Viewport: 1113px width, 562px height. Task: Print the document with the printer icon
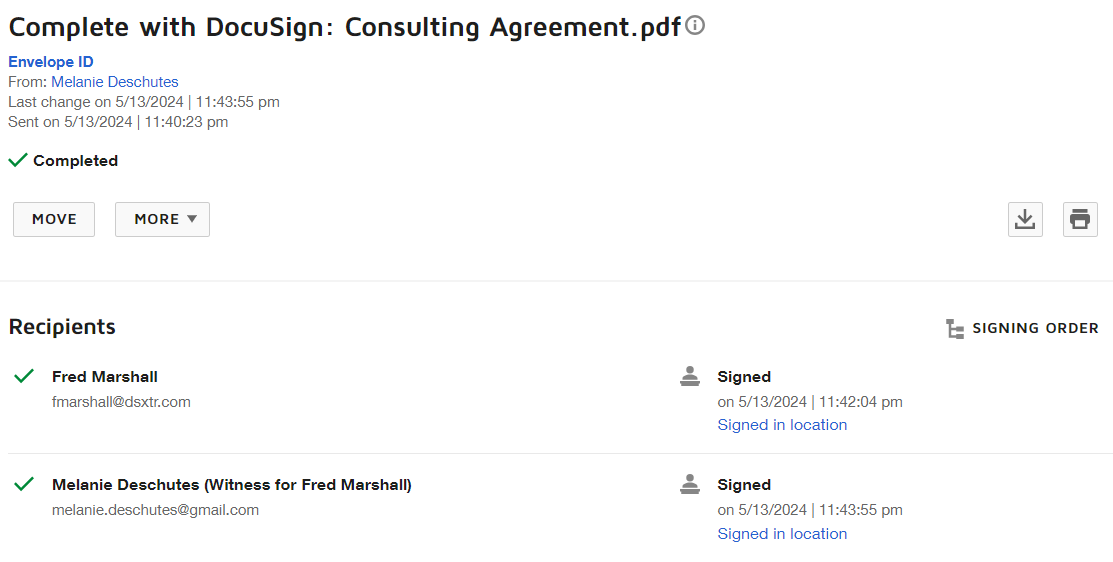click(x=1080, y=219)
